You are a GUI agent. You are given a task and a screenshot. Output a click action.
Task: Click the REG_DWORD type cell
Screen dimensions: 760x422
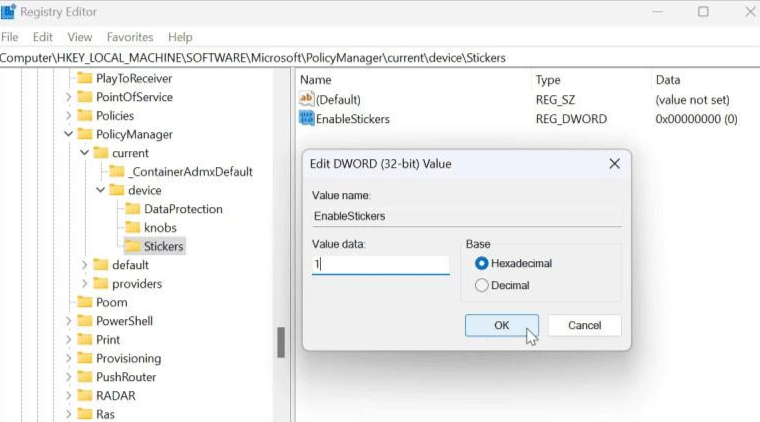tap(571, 119)
